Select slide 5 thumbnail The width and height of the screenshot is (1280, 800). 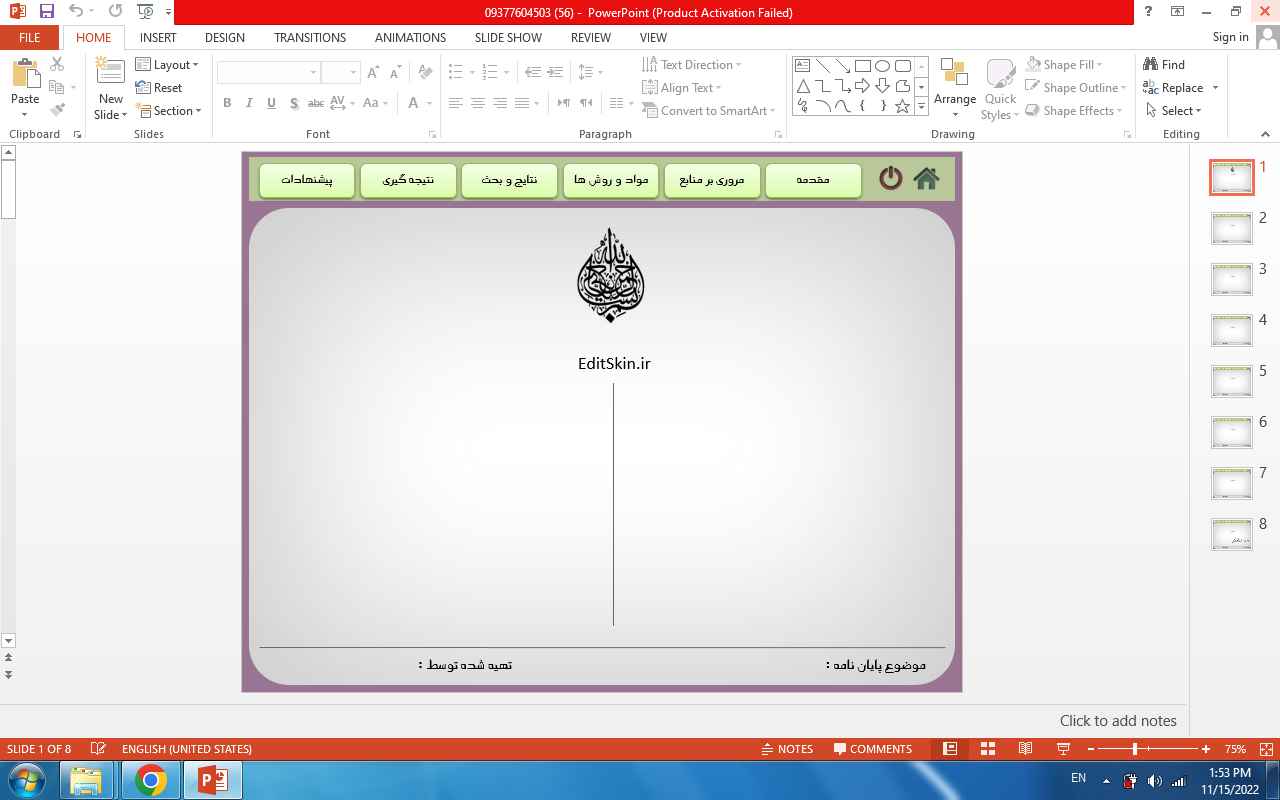tap(1231, 381)
